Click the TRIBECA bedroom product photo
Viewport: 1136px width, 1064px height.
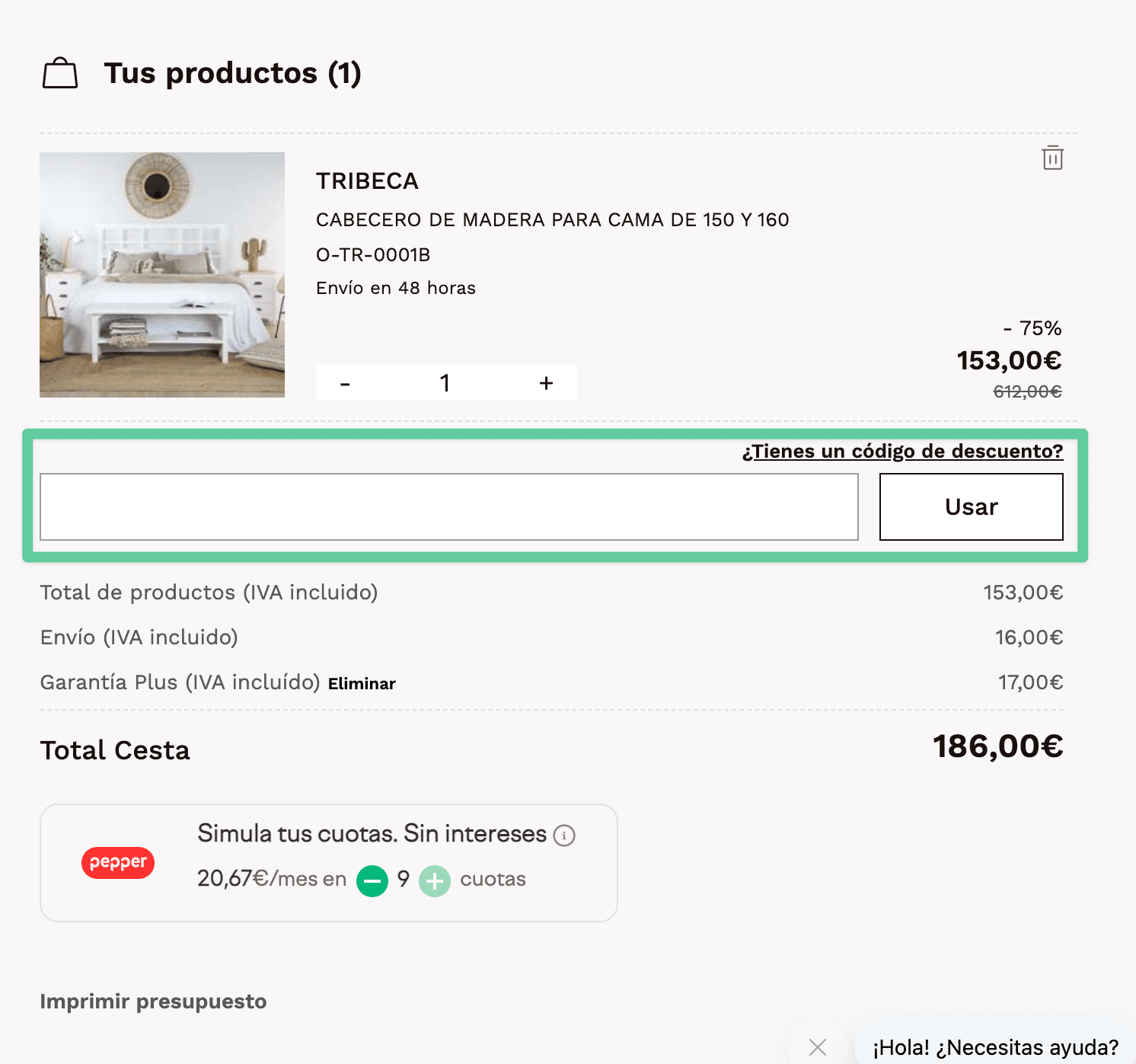(x=161, y=276)
